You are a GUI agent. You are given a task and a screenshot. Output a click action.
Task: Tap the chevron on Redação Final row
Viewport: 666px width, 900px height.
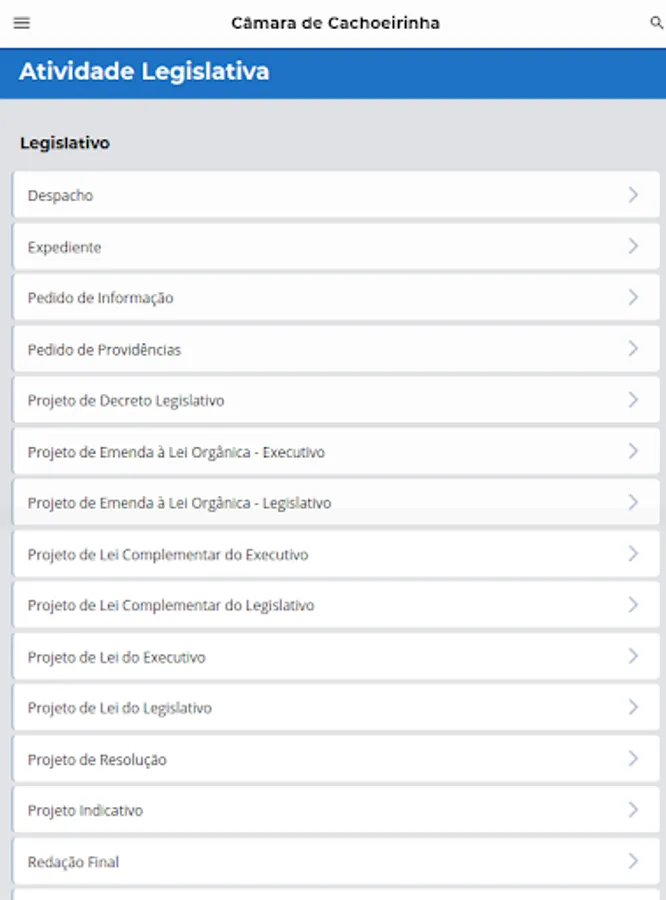click(633, 861)
